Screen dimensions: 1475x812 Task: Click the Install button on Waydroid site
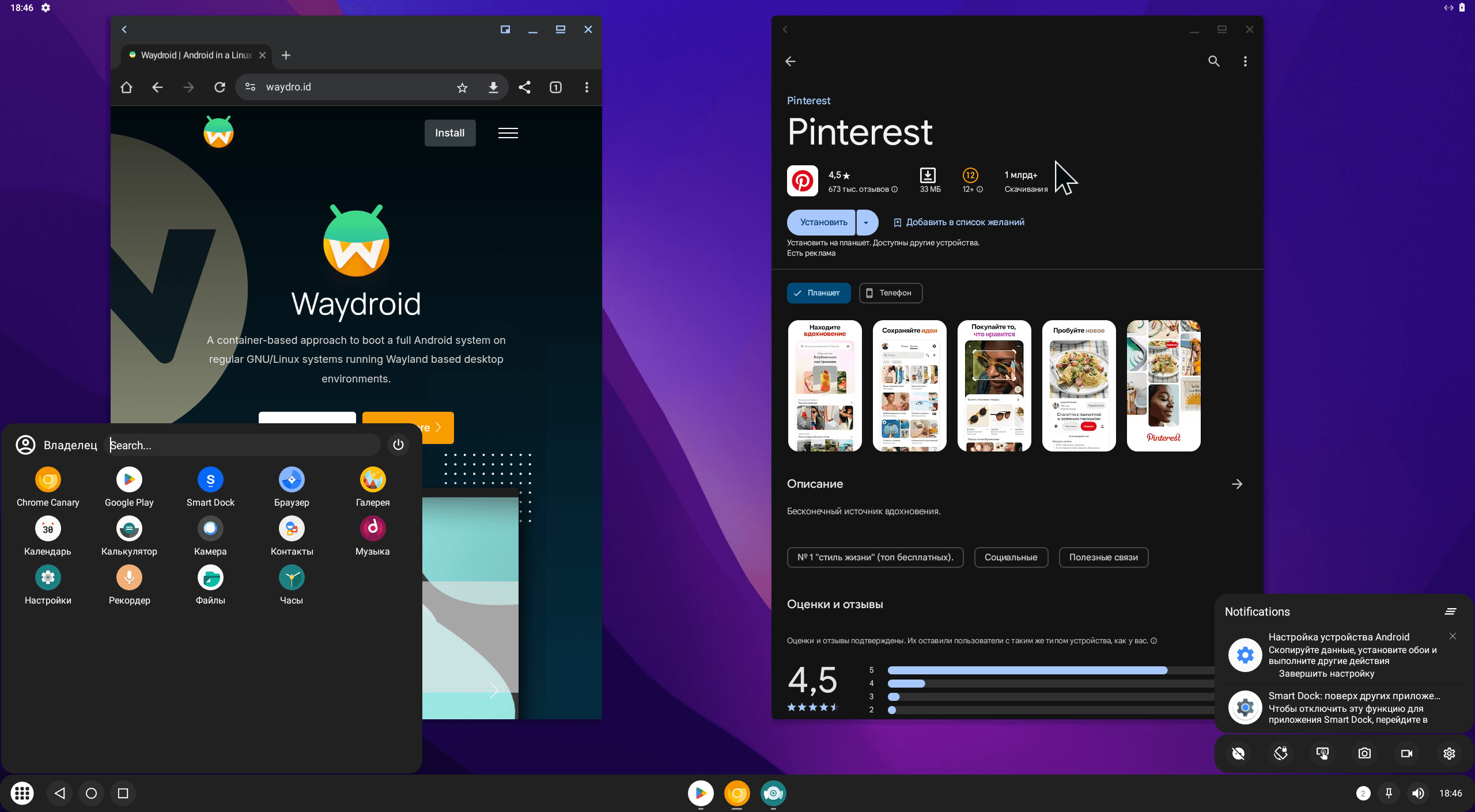450,133
